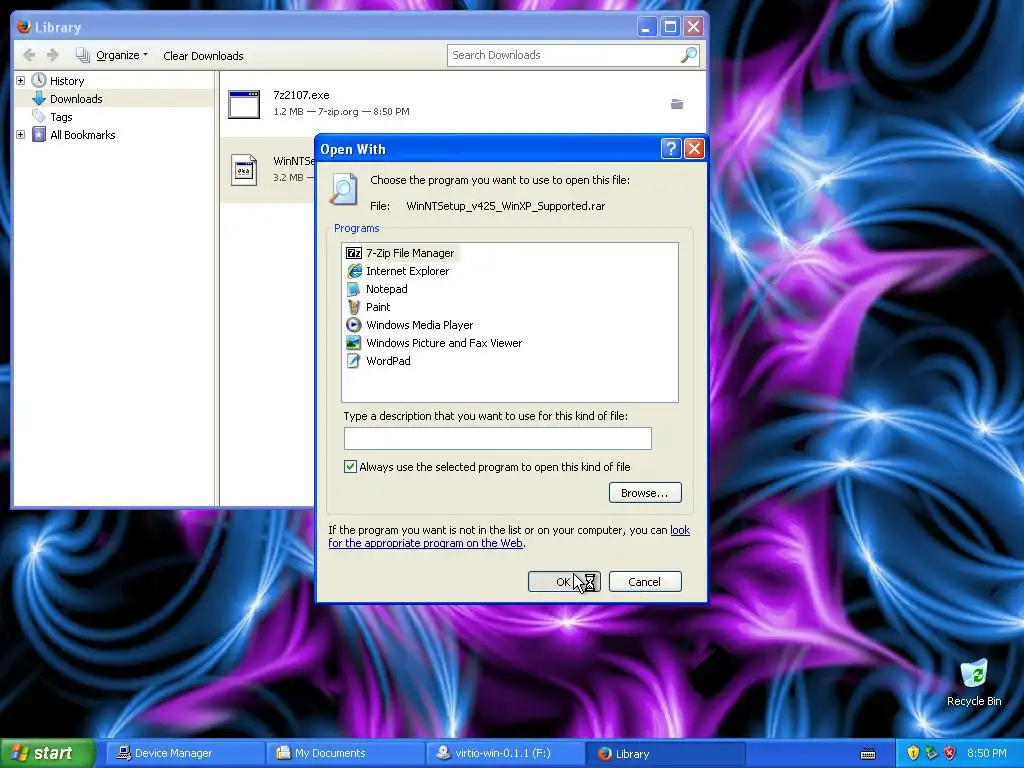Click the All Bookmarks star icon
Image resolution: width=1024 pixels, height=768 pixels.
click(x=39, y=135)
